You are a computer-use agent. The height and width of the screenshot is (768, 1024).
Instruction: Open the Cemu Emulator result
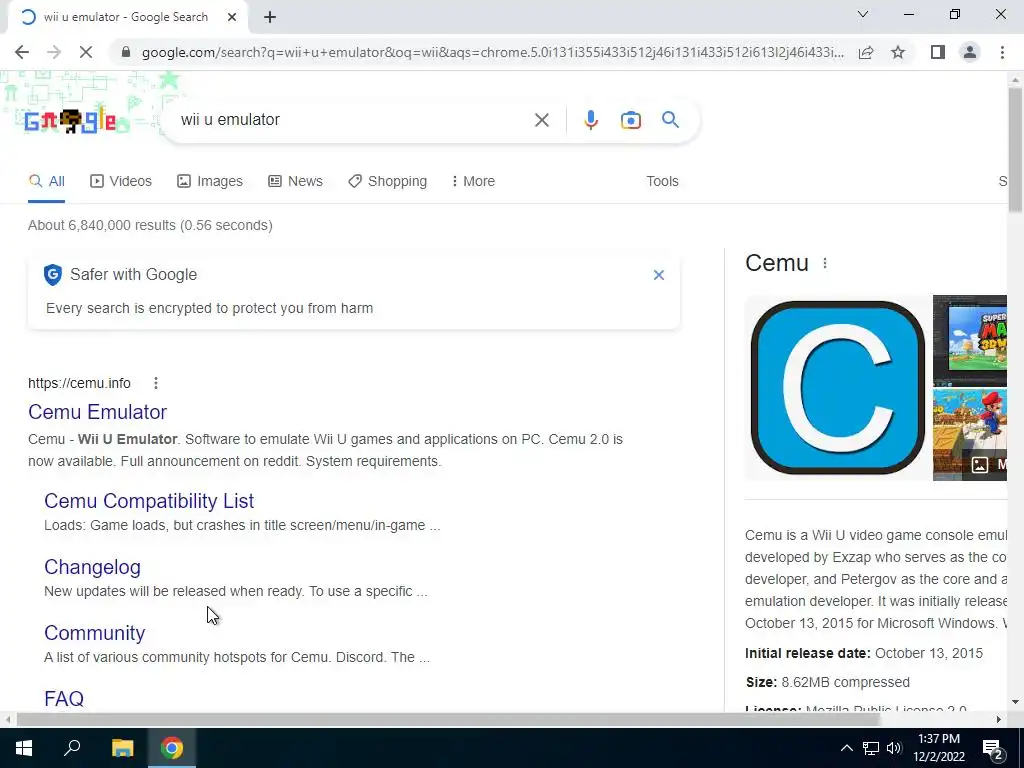tap(97, 412)
